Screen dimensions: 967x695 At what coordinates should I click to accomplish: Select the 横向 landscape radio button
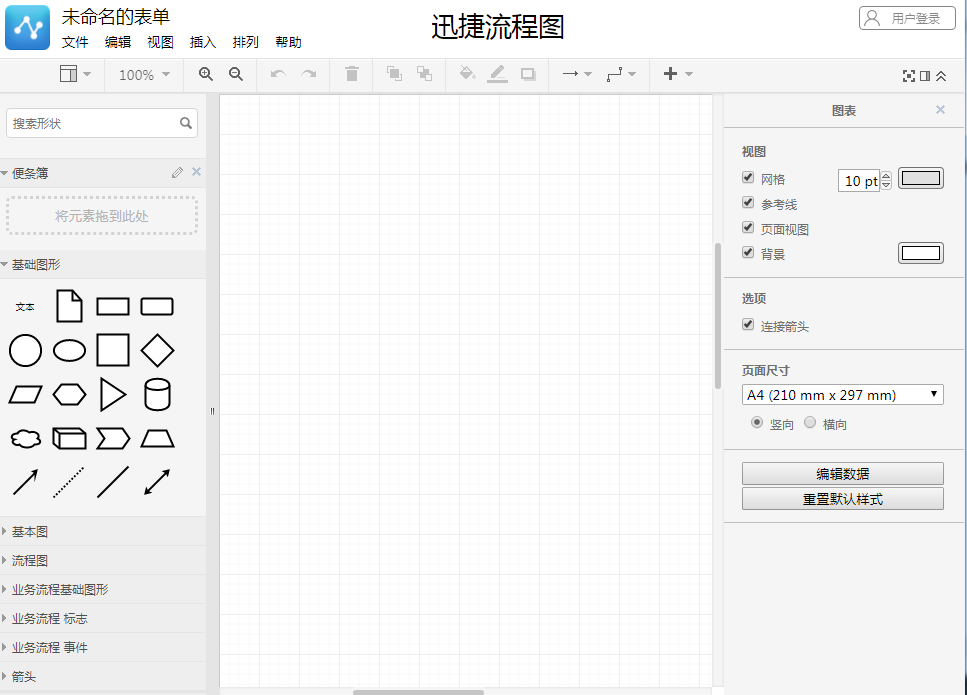point(810,422)
